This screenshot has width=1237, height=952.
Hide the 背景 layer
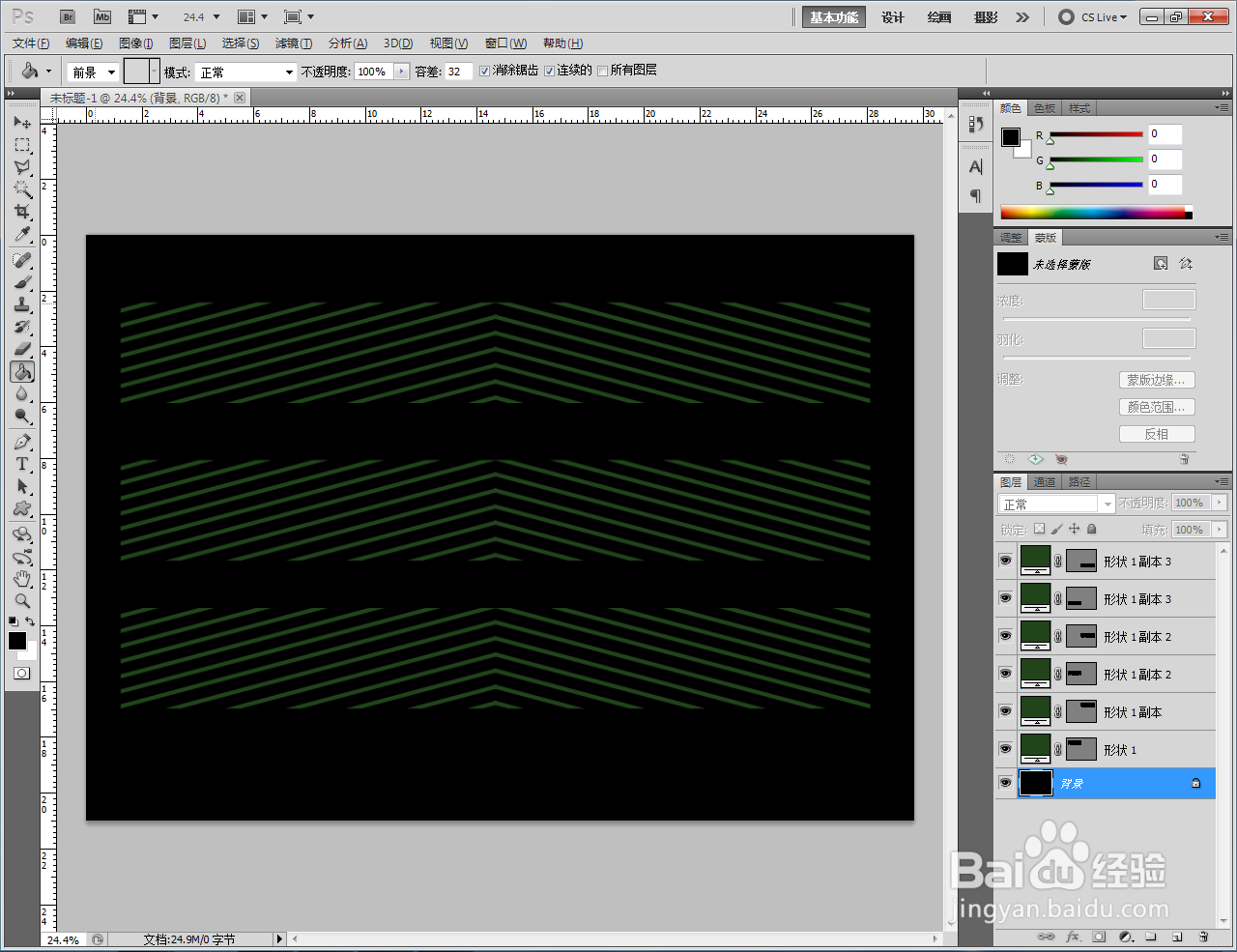click(x=1005, y=783)
